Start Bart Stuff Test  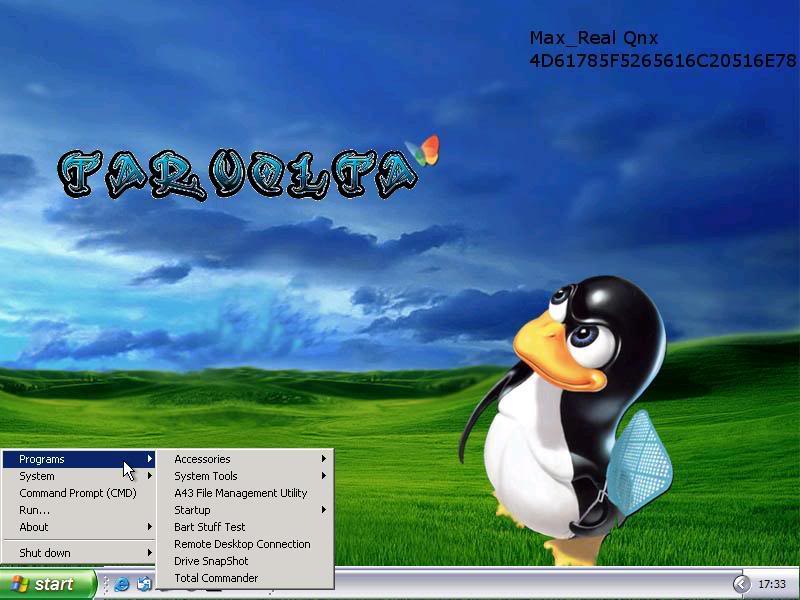pos(245,527)
